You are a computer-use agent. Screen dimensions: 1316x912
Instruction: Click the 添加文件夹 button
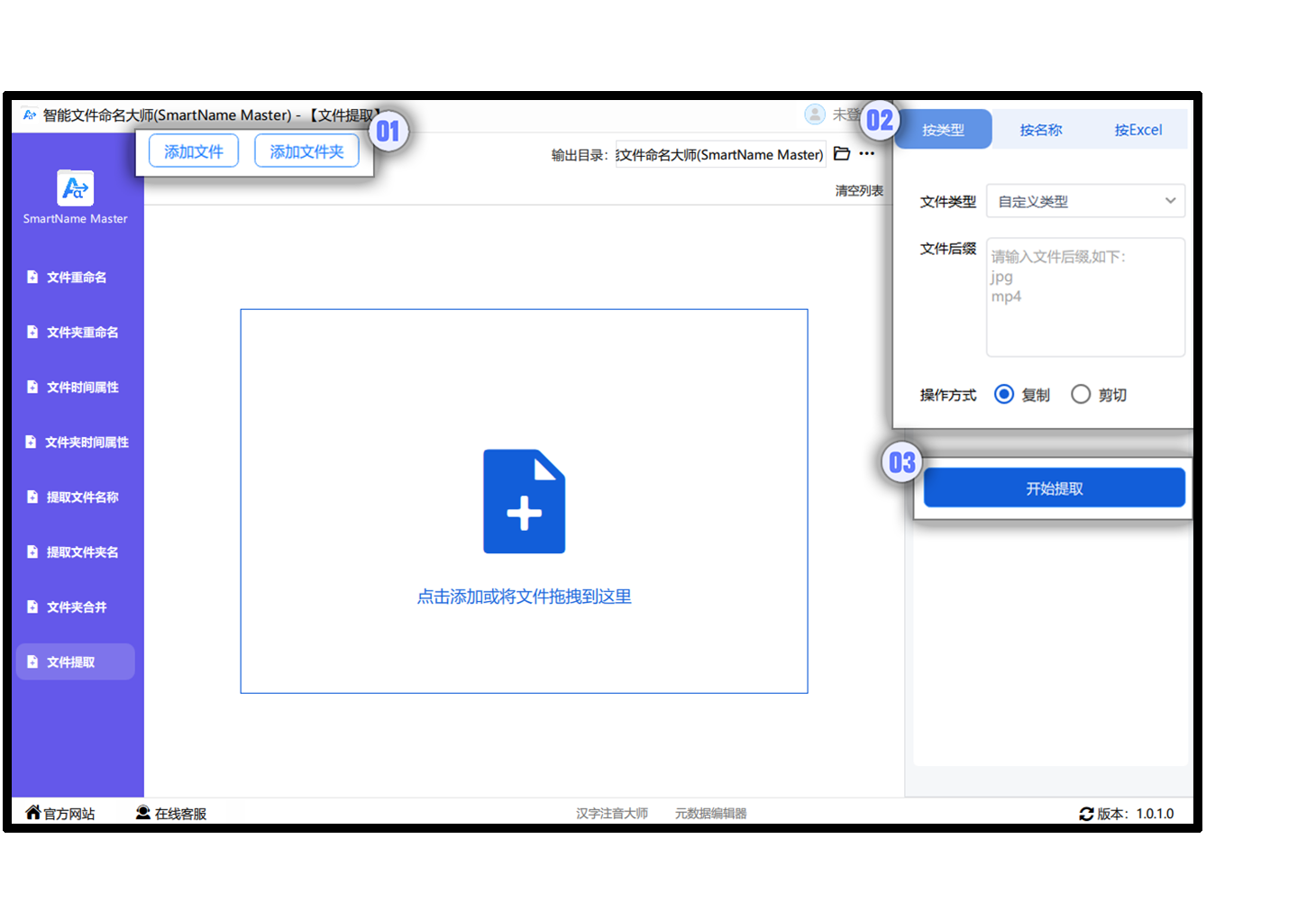[306, 151]
